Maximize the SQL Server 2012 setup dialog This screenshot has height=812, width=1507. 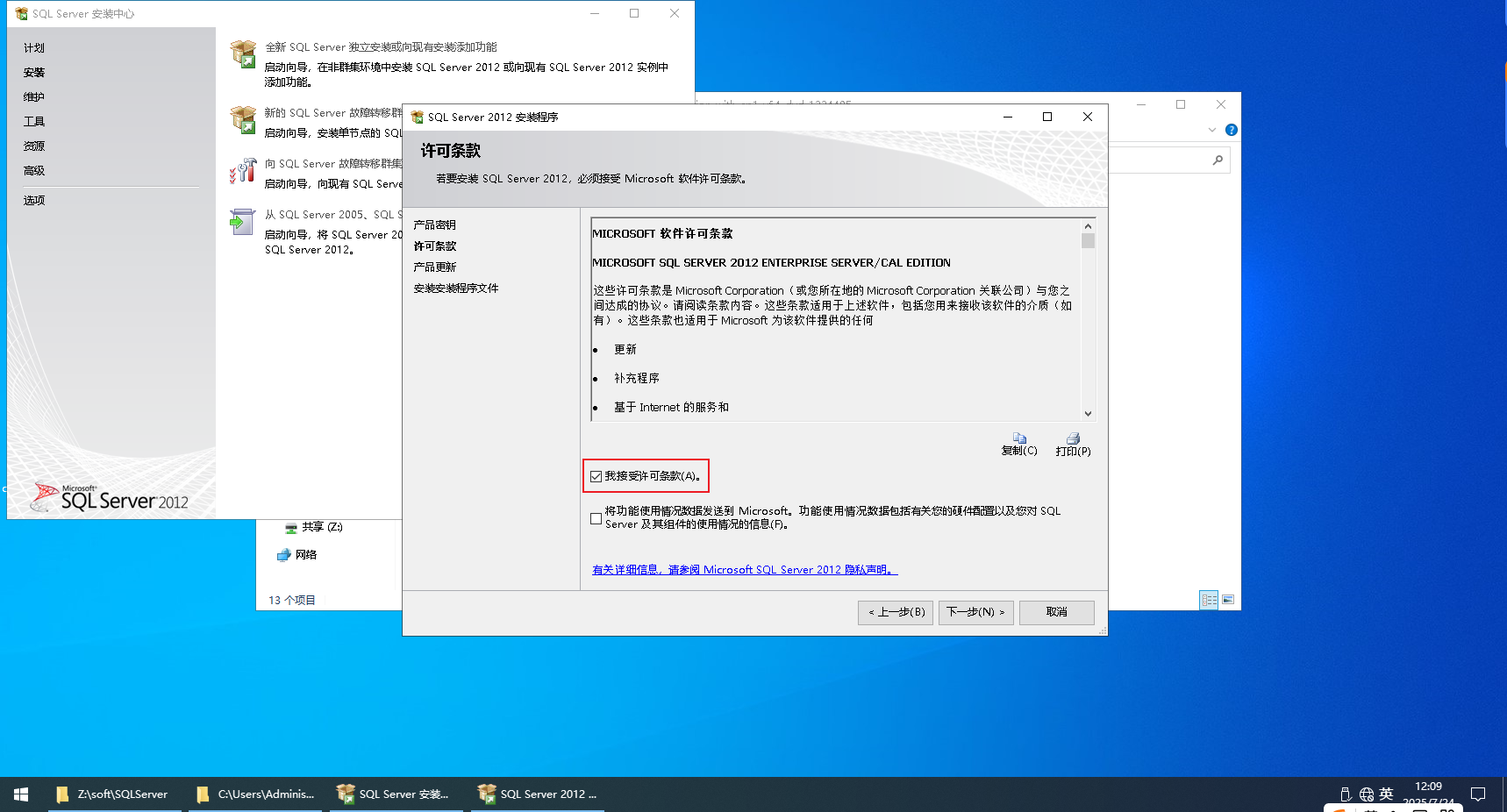pos(1047,117)
